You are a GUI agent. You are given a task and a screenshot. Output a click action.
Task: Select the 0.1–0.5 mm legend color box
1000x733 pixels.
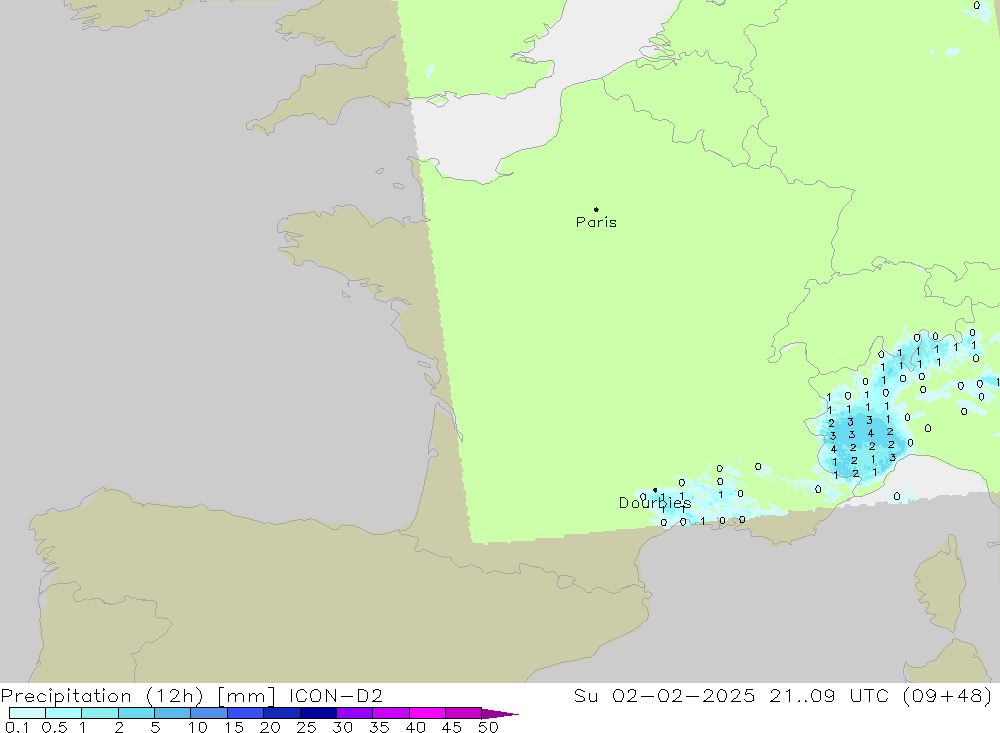pyautogui.click(x=27, y=713)
